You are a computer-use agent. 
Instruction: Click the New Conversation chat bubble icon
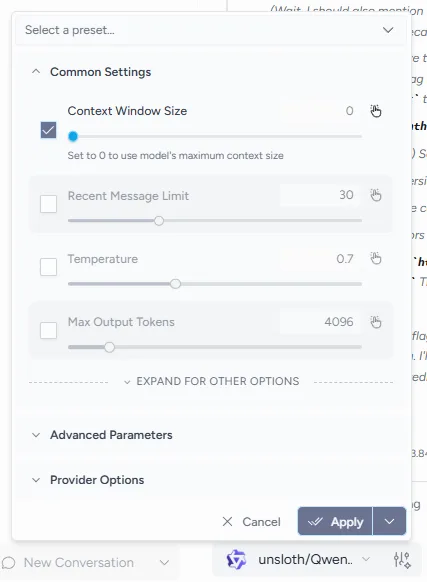9,563
